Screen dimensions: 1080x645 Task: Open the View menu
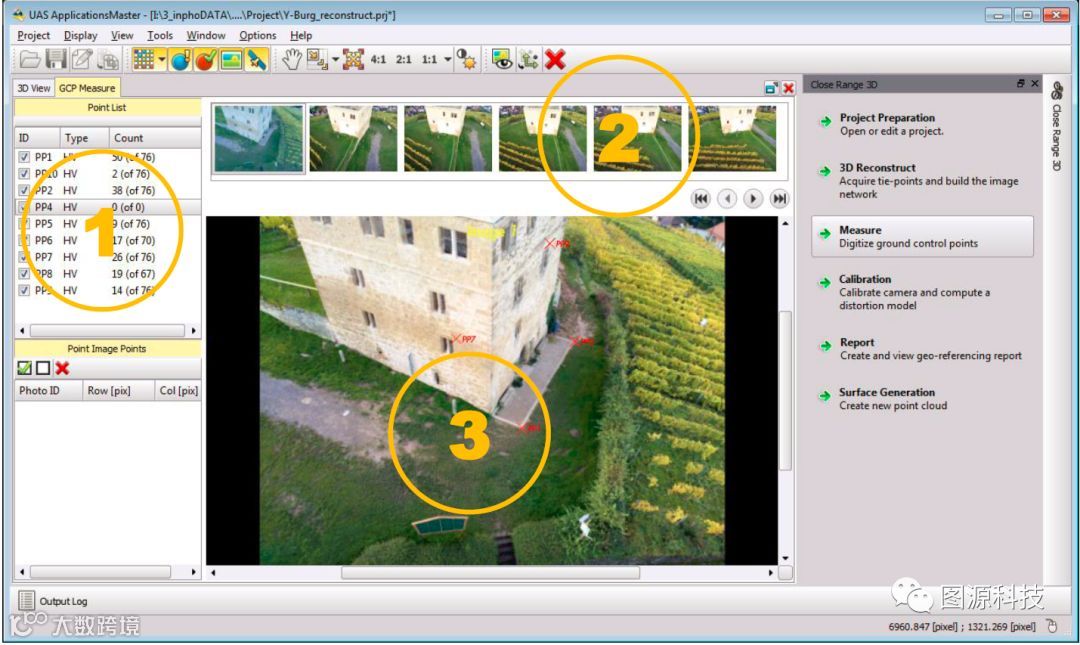(122, 35)
